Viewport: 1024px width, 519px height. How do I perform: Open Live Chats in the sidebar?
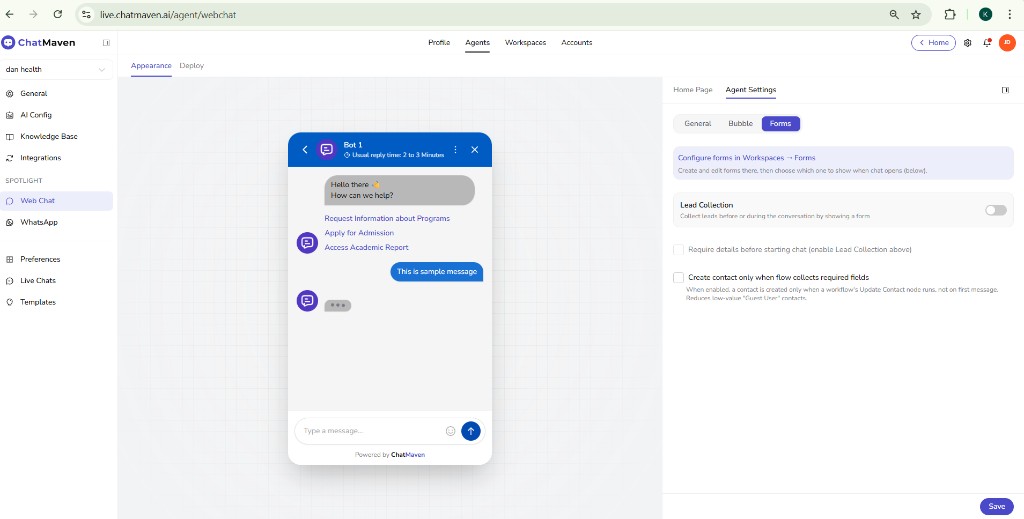pyautogui.click(x=56, y=281)
